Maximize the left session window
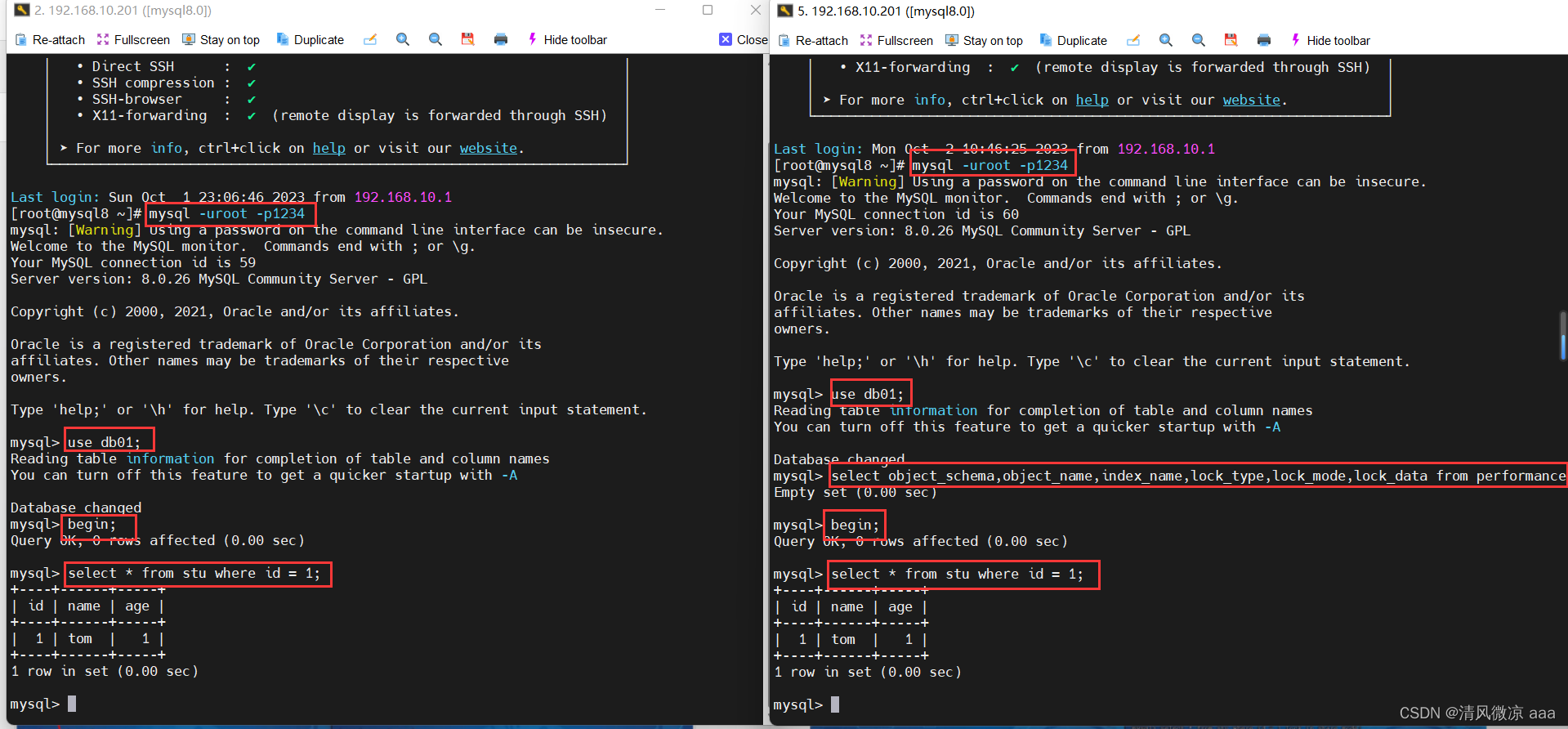1568x729 pixels. [708, 10]
